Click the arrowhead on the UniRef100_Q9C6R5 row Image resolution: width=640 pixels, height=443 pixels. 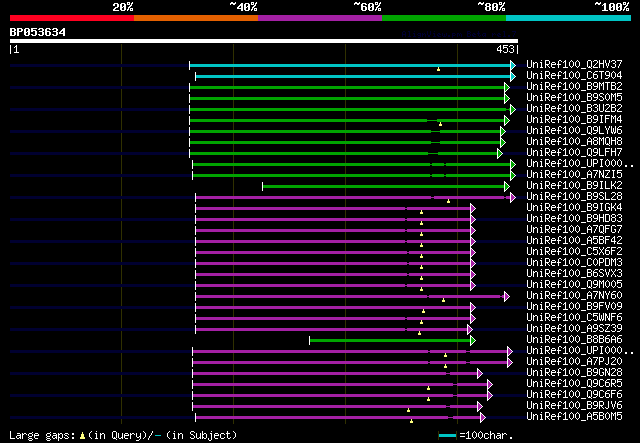[x=490, y=385]
